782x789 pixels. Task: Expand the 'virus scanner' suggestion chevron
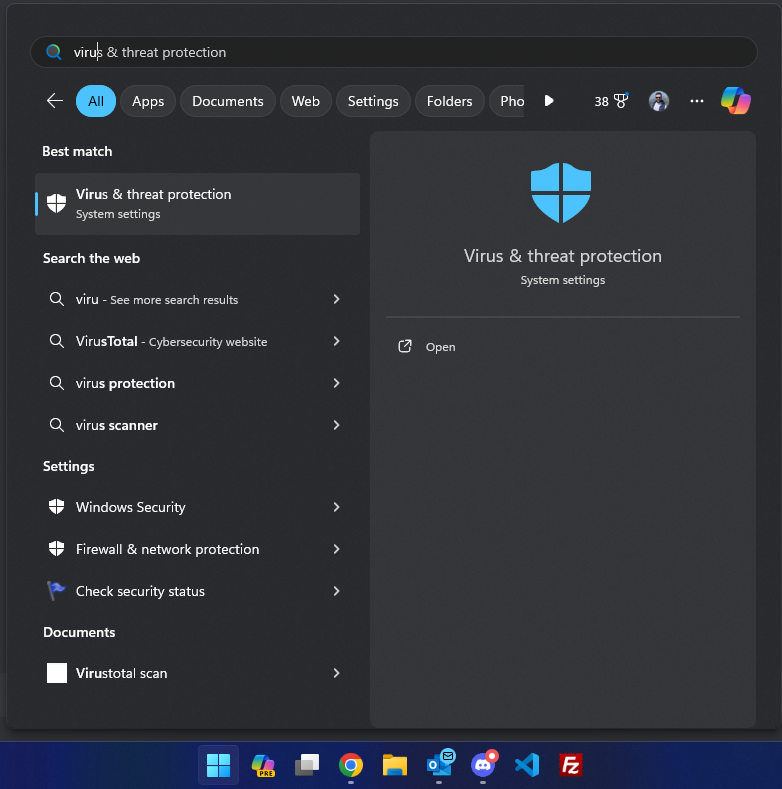point(336,425)
